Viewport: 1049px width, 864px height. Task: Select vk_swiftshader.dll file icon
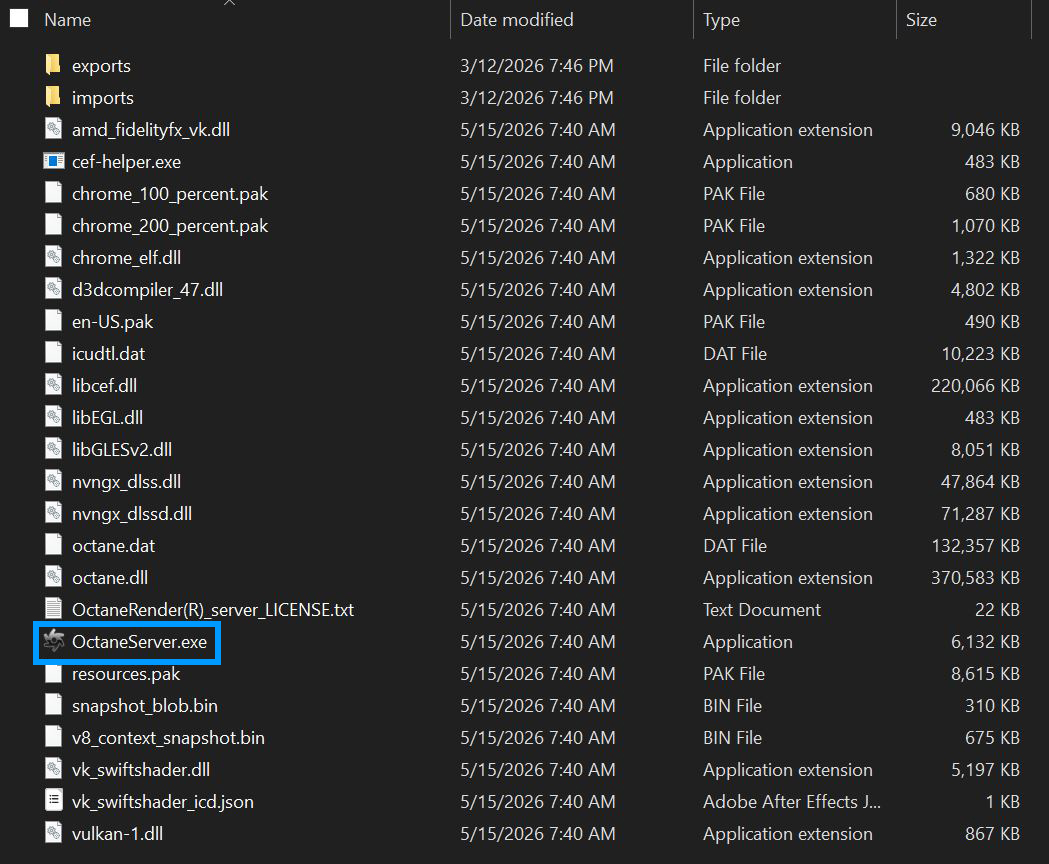(x=54, y=769)
